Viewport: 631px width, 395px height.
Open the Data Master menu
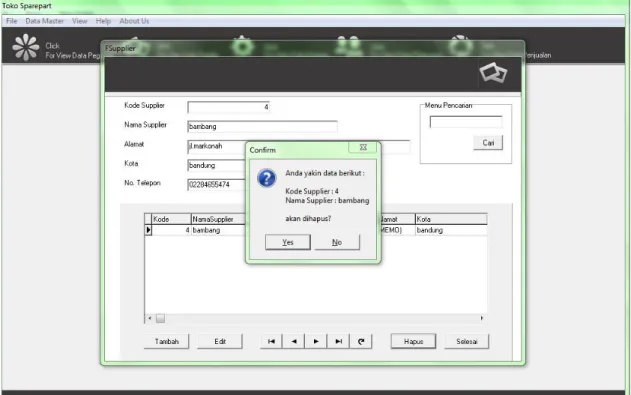click(x=45, y=21)
